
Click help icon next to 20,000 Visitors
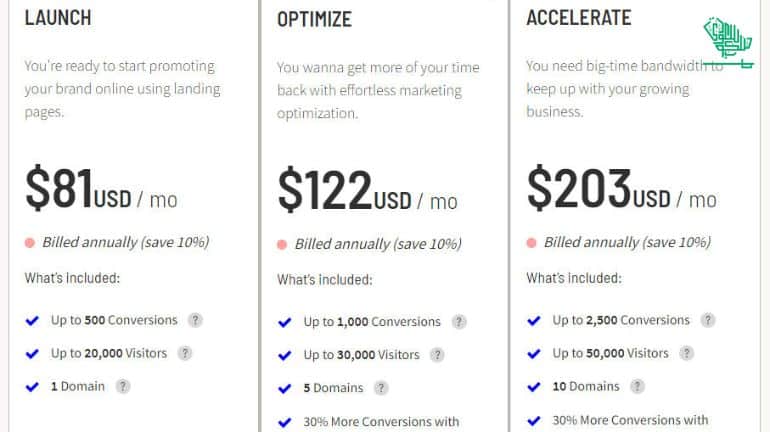[185, 353]
